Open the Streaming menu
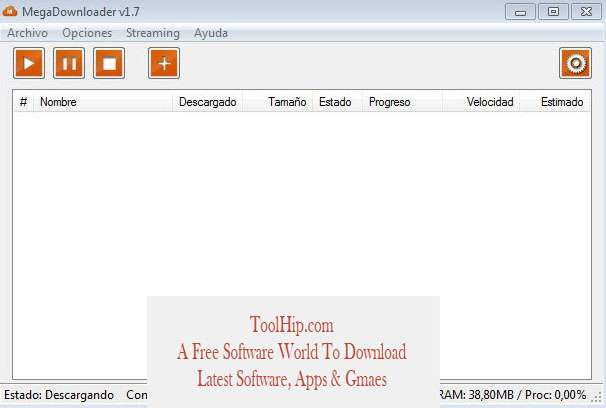606x408 pixels. click(153, 33)
